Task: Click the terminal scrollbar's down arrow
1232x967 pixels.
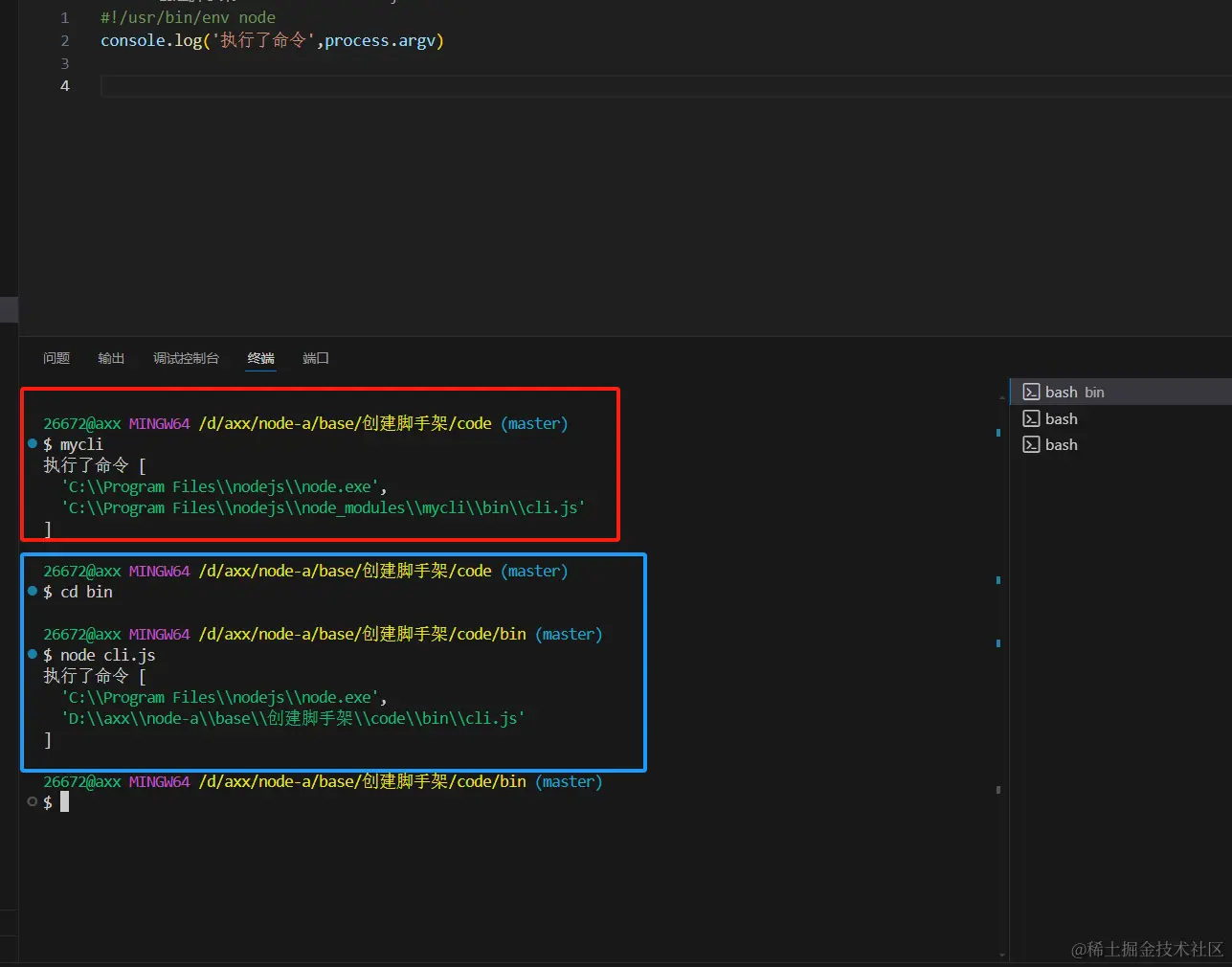Action: pos(1002,955)
